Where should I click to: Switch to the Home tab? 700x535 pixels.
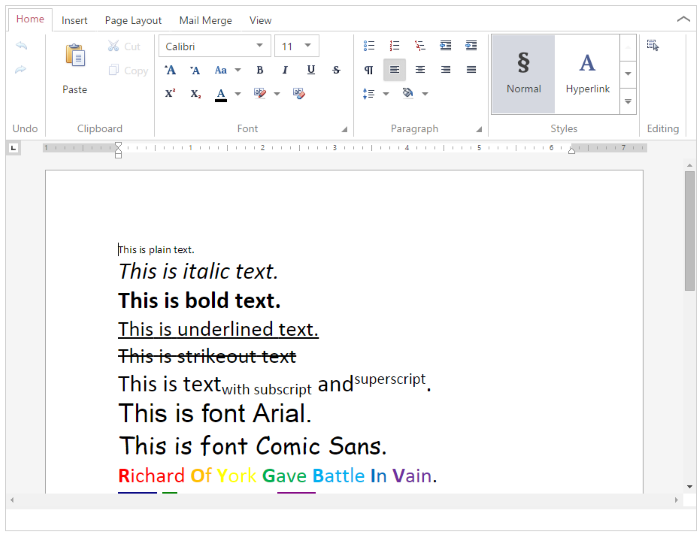click(x=30, y=19)
